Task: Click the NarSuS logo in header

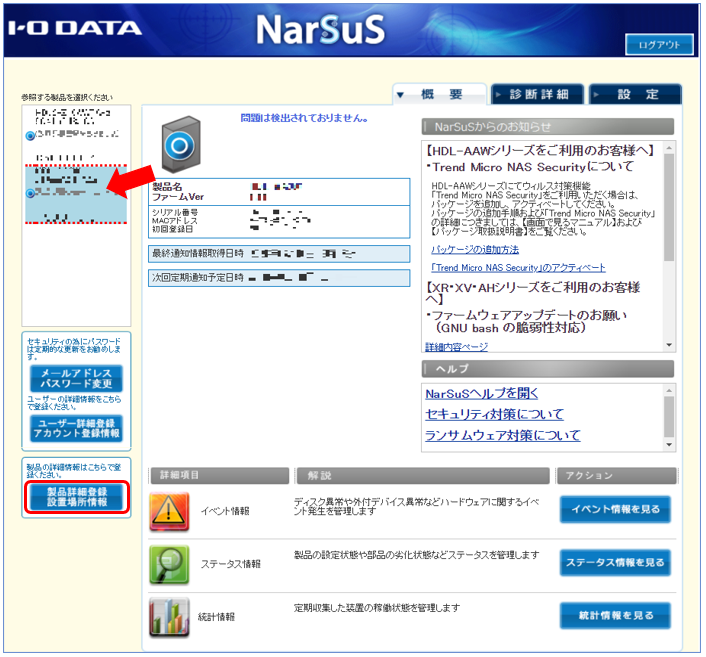Action: pos(319,30)
